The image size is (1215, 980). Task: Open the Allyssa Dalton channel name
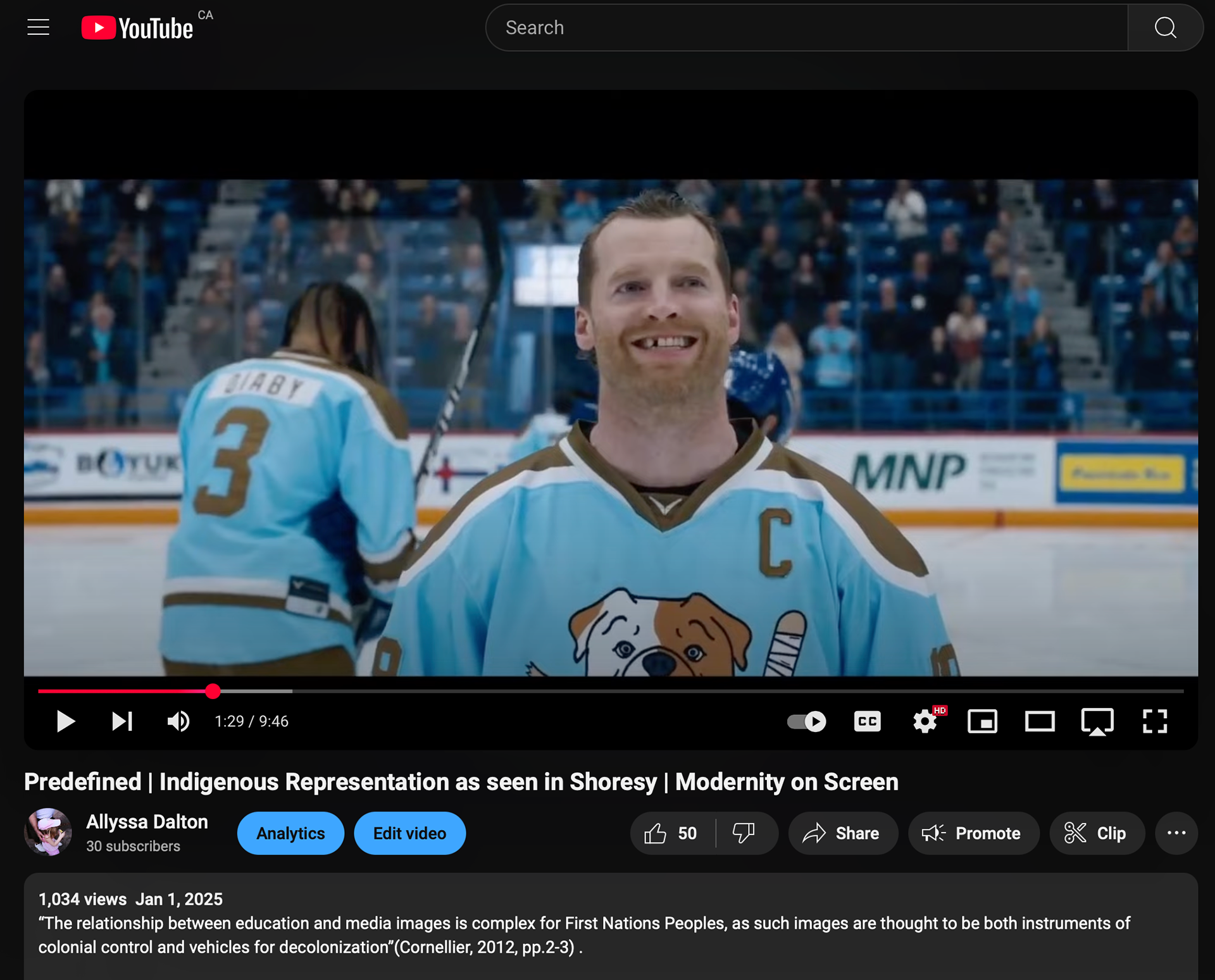(147, 822)
